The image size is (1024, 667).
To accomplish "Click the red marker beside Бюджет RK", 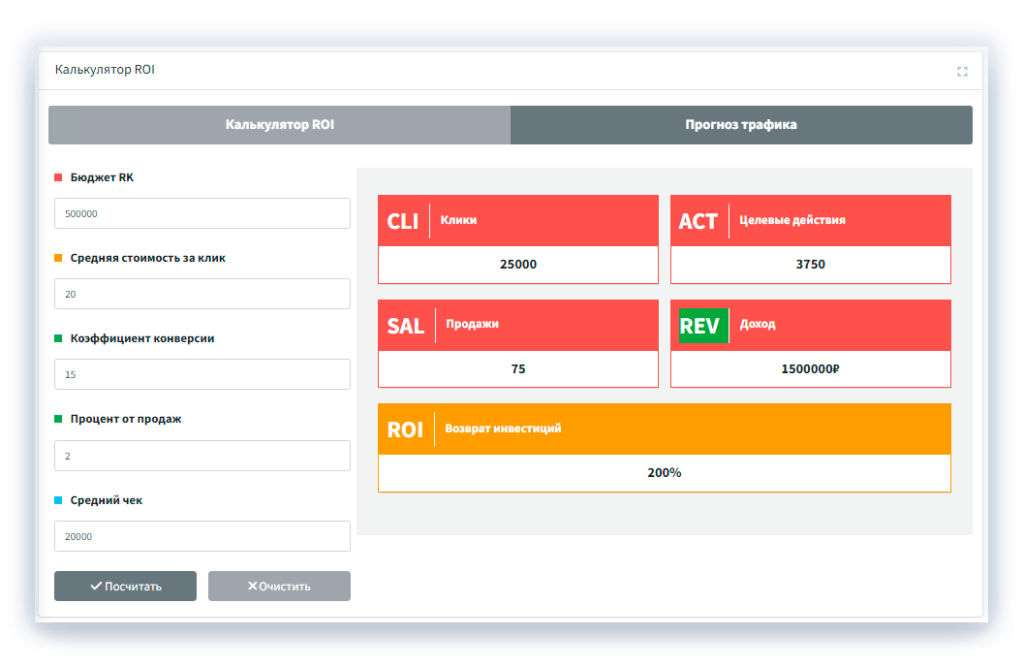I will [x=58, y=178].
